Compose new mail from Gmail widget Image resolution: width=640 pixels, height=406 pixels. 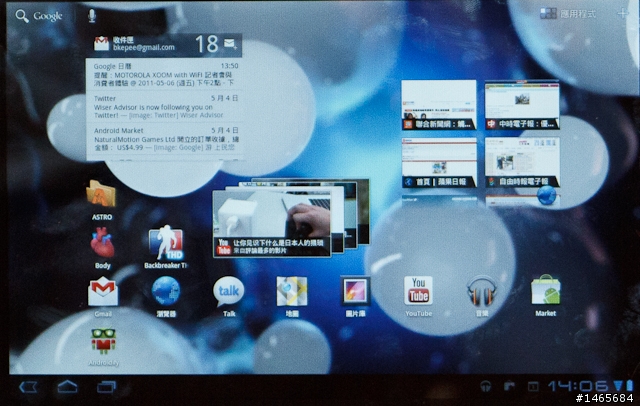pos(230,44)
